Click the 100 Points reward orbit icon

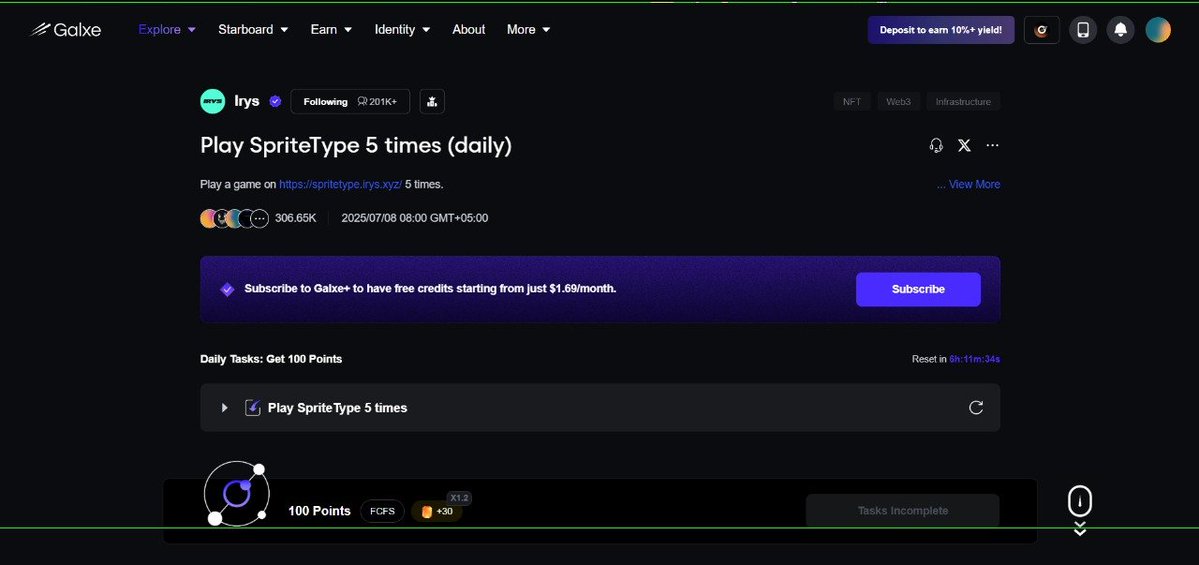(237, 494)
